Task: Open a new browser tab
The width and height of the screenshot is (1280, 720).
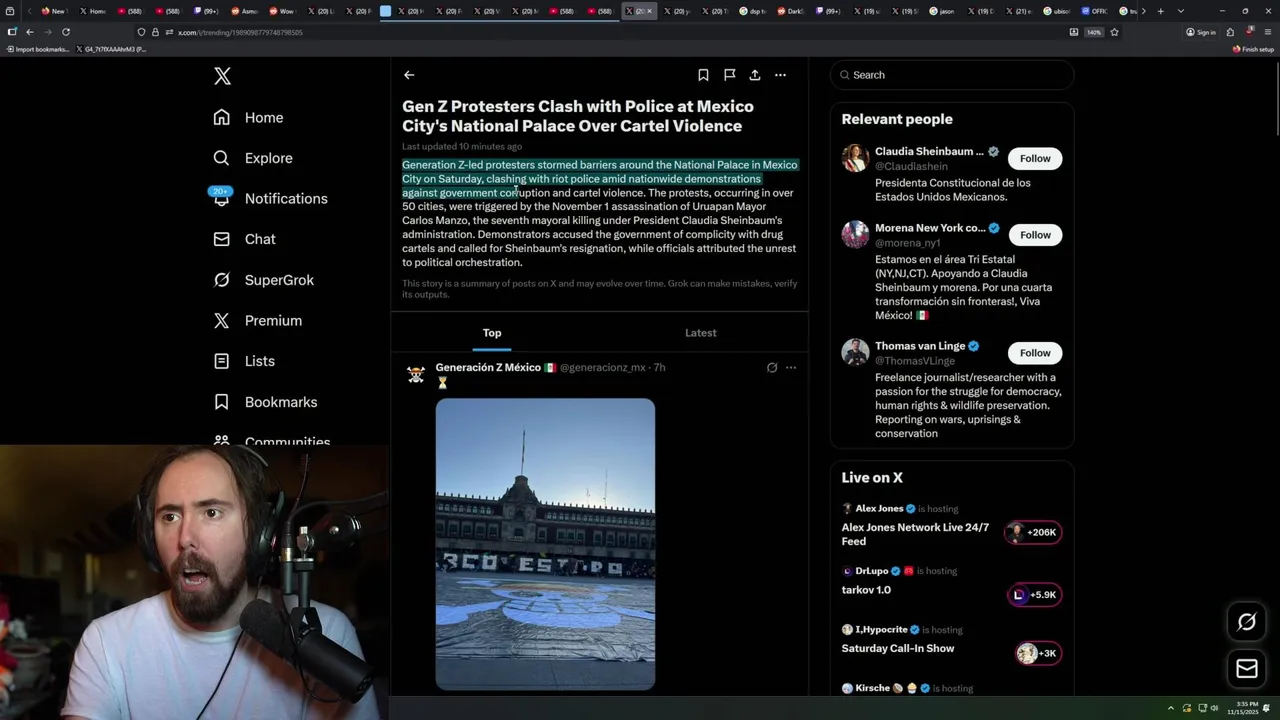Action: pyautogui.click(x=1160, y=11)
